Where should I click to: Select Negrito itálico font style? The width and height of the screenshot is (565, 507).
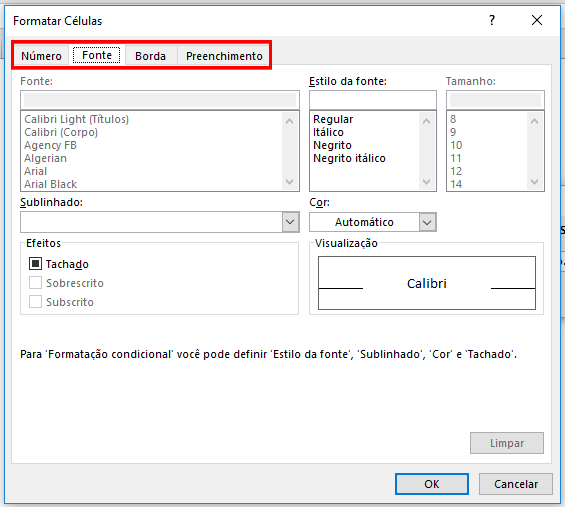coord(349,158)
